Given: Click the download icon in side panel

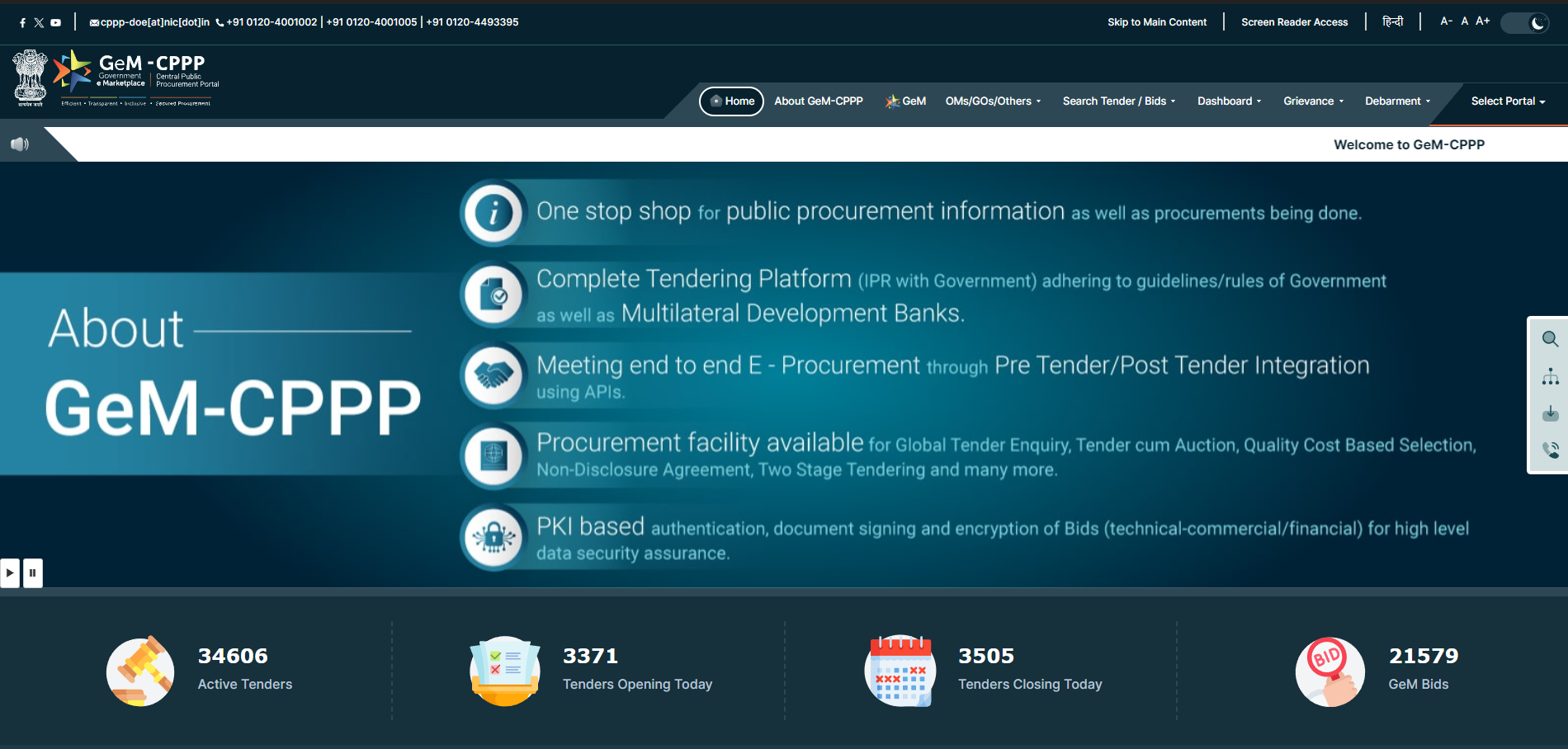Looking at the screenshot, I should [1550, 413].
